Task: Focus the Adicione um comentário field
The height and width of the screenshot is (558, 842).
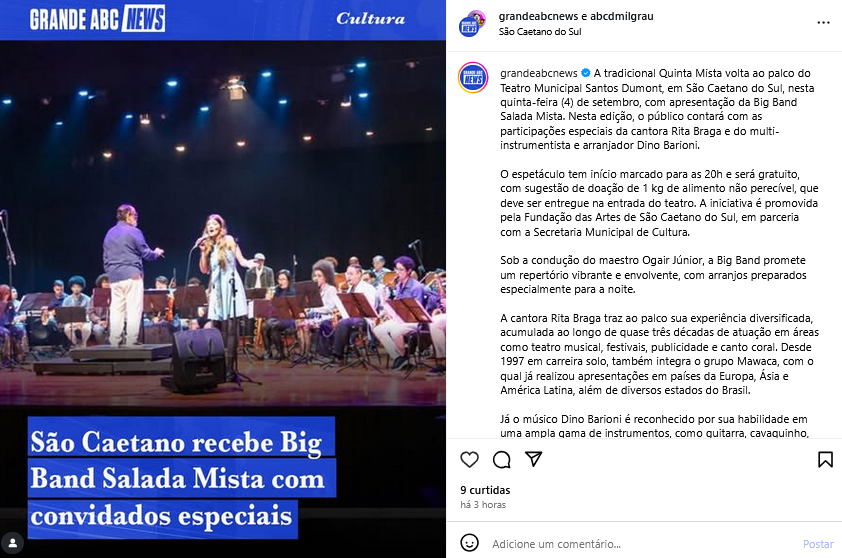Action: (x=643, y=544)
